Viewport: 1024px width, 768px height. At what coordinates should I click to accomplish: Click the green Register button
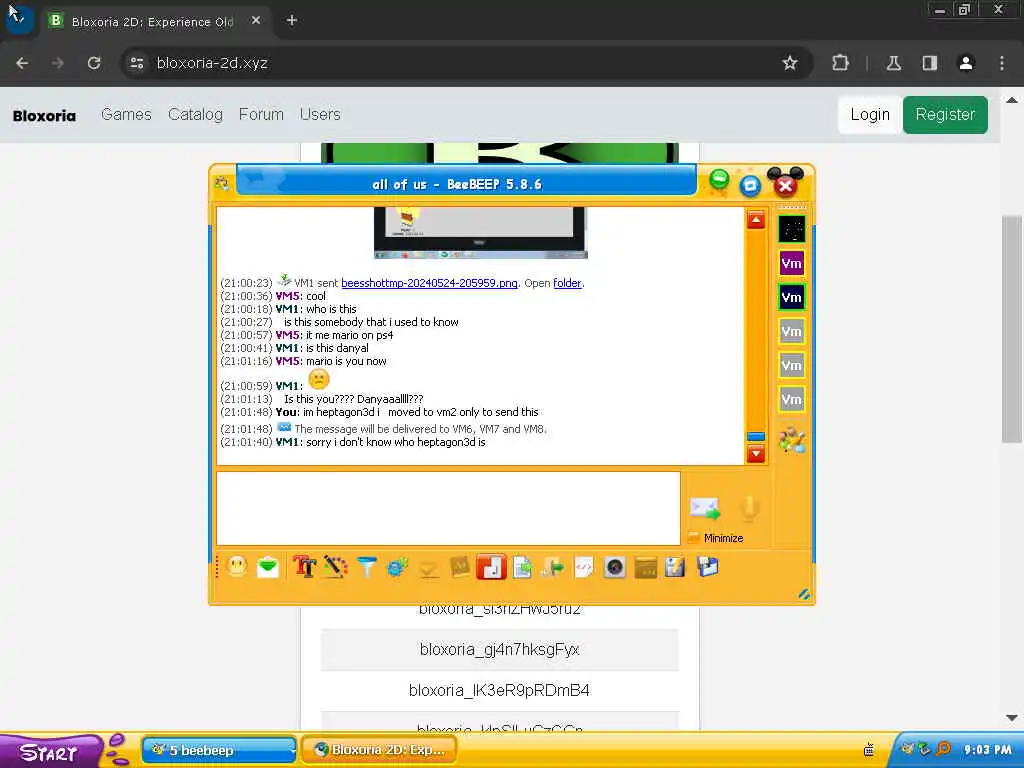coord(945,115)
